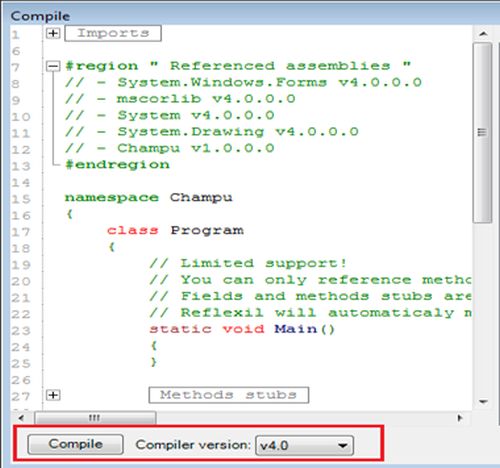Click the vertical scrollbar up arrow
The height and width of the screenshot is (468, 500).
(483, 34)
